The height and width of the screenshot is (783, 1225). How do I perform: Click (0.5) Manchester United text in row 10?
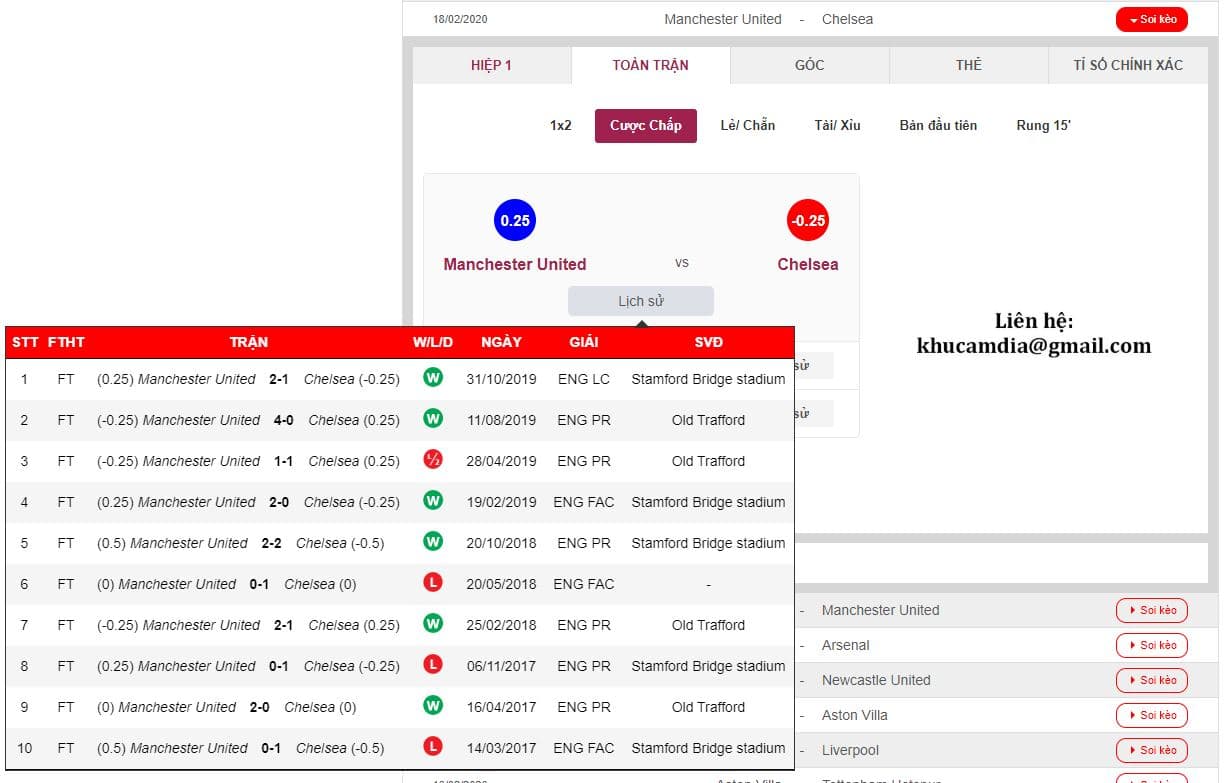(172, 748)
